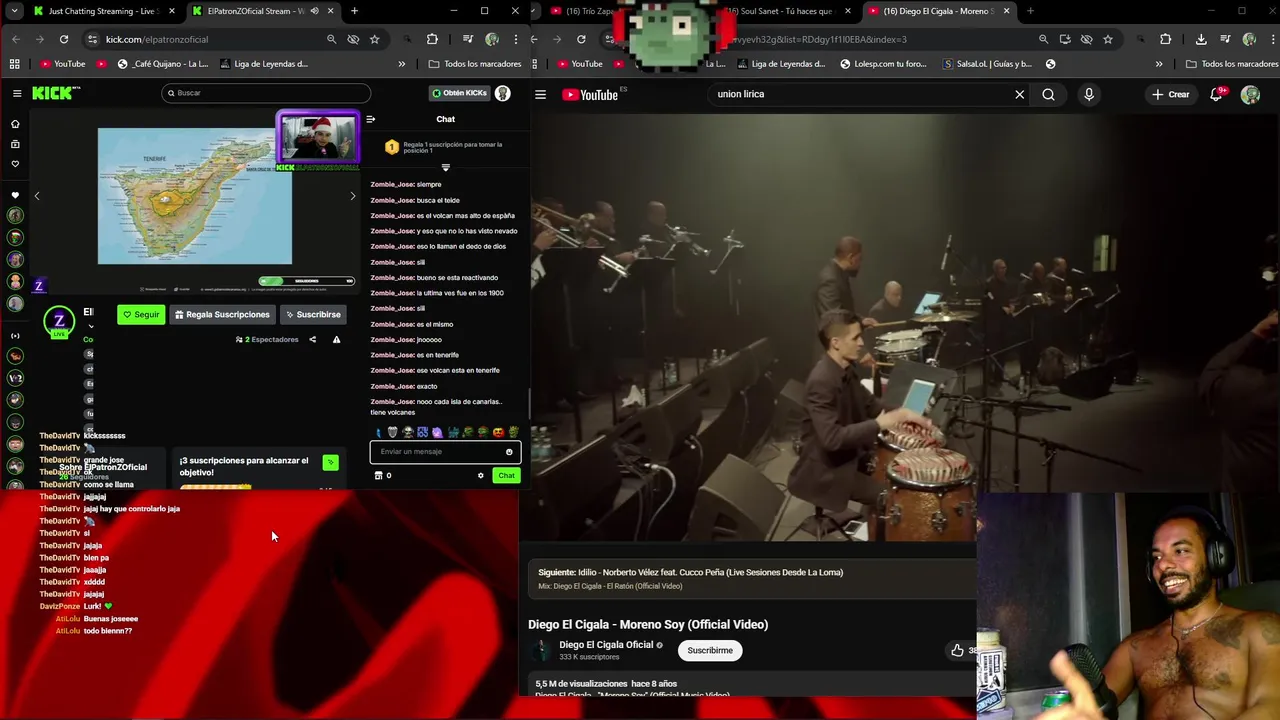1280x720 pixels.
Task: Subscribe with Suscribirme button
Action: coord(710,651)
